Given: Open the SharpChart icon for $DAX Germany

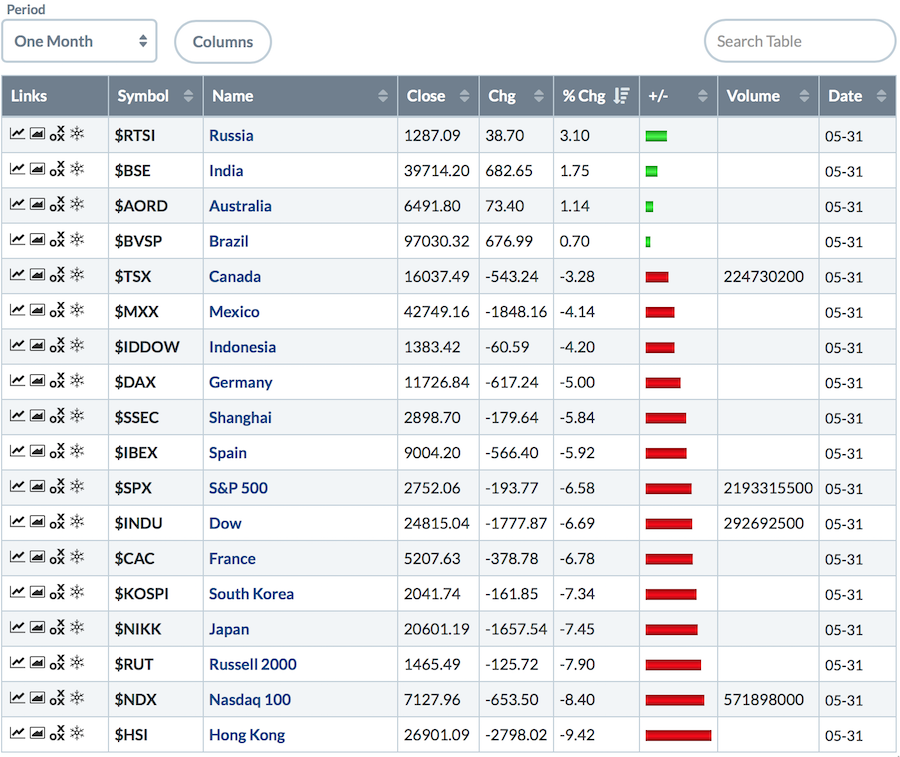Looking at the screenshot, I should coord(17,381).
